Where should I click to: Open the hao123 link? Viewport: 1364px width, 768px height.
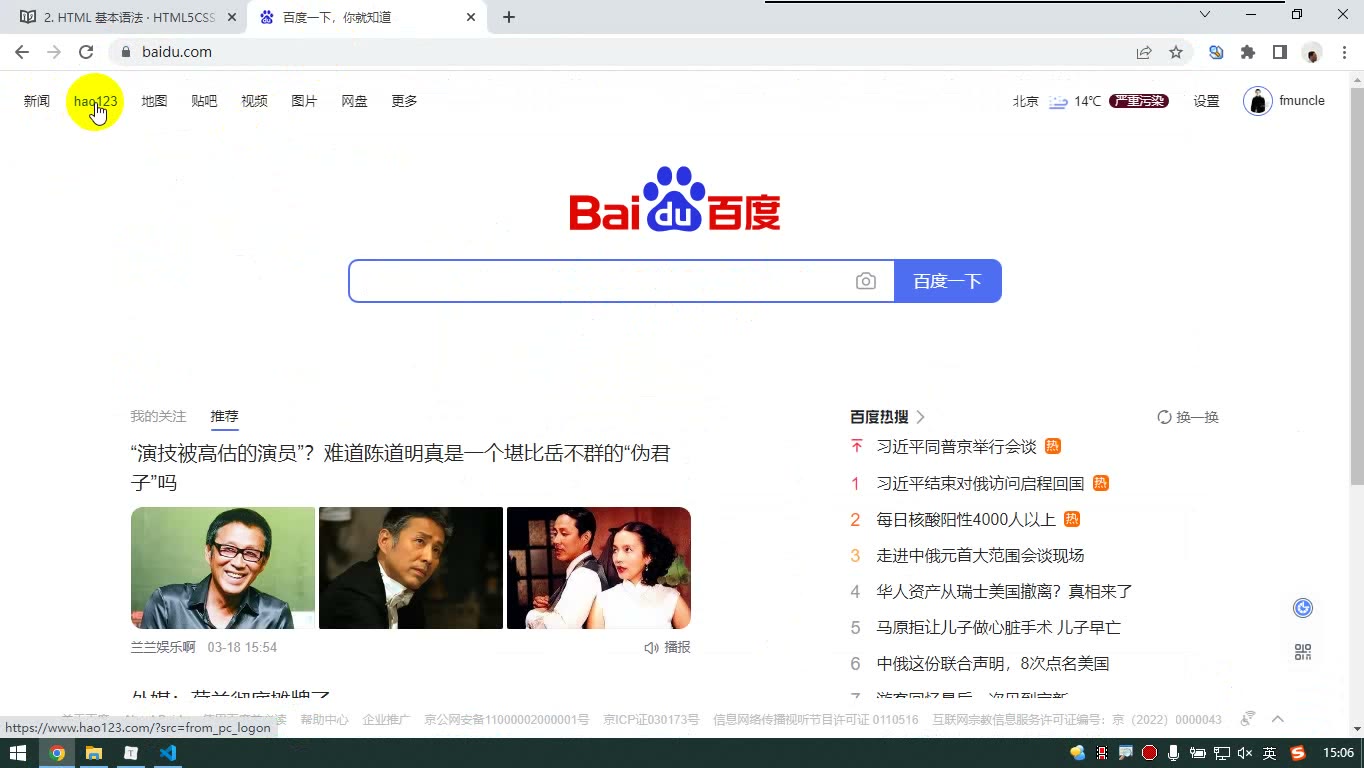point(95,101)
